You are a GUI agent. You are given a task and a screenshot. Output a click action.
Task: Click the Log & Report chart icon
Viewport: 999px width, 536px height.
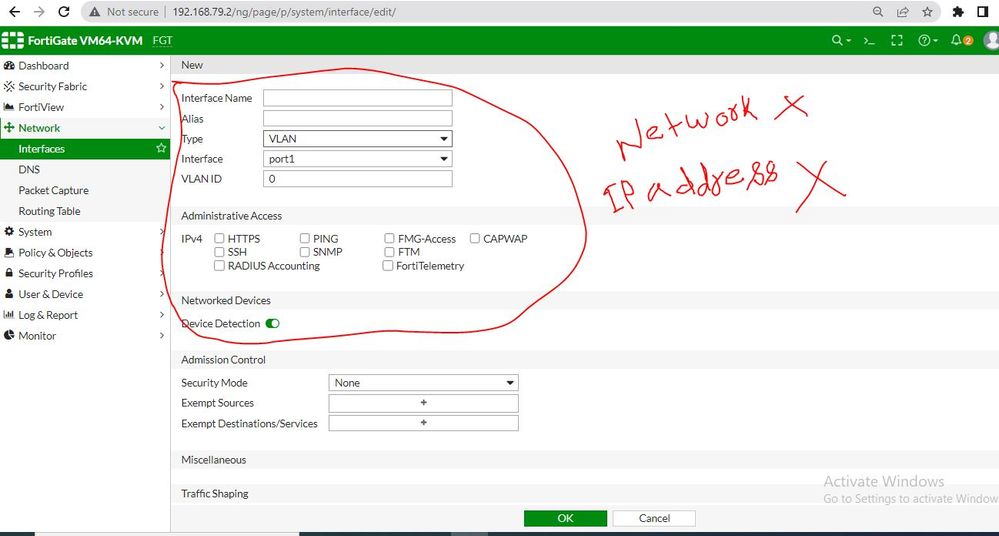(9, 315)
